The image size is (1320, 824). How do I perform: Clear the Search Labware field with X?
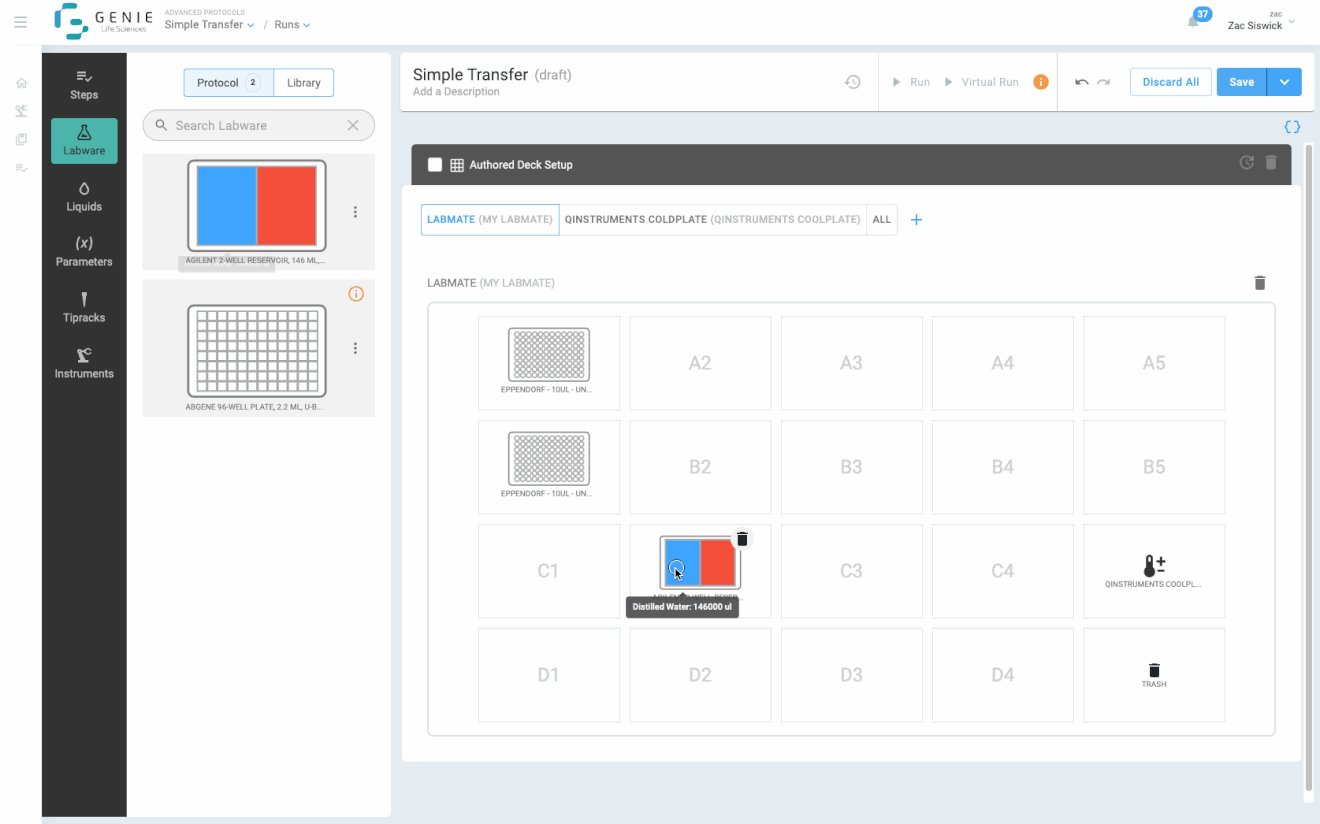(353, 125)
